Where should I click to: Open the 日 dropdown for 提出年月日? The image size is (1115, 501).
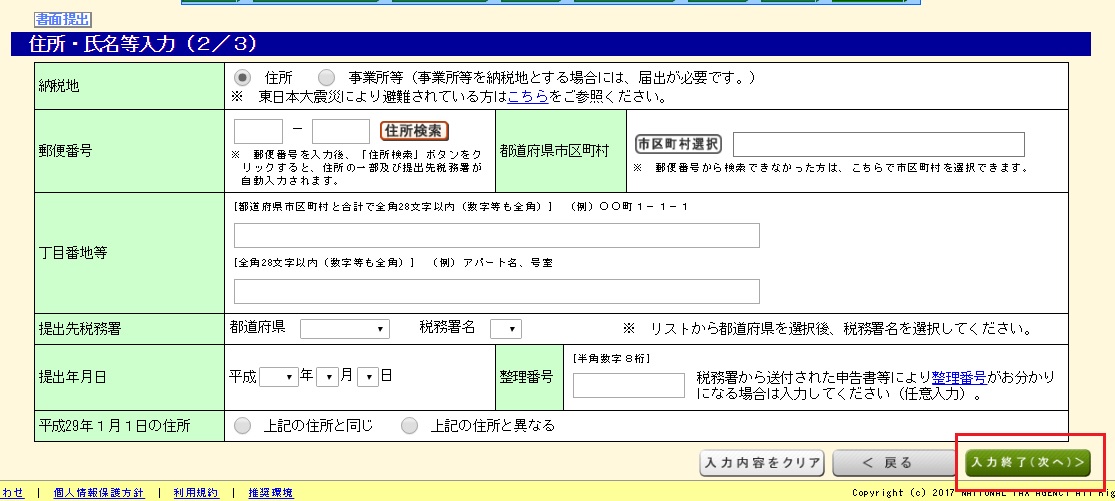(x=368, y=377)
